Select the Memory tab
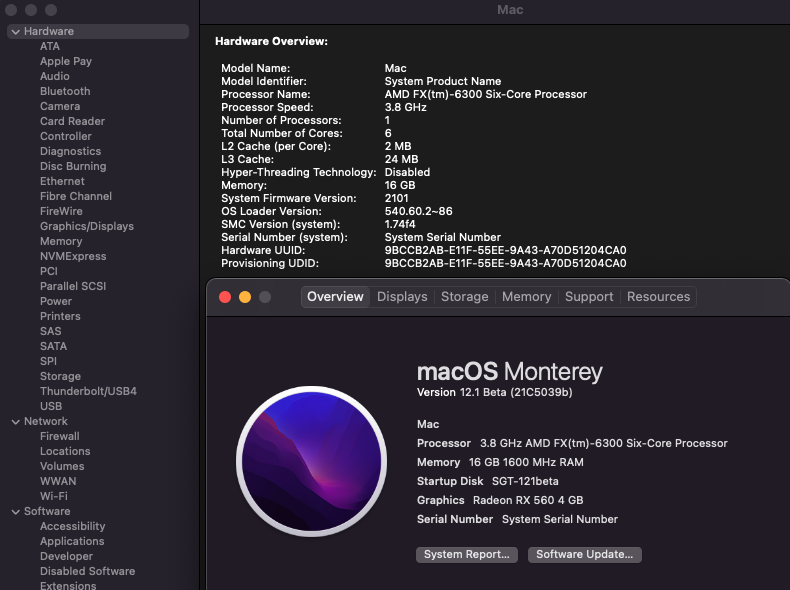 tap(526, 297)
